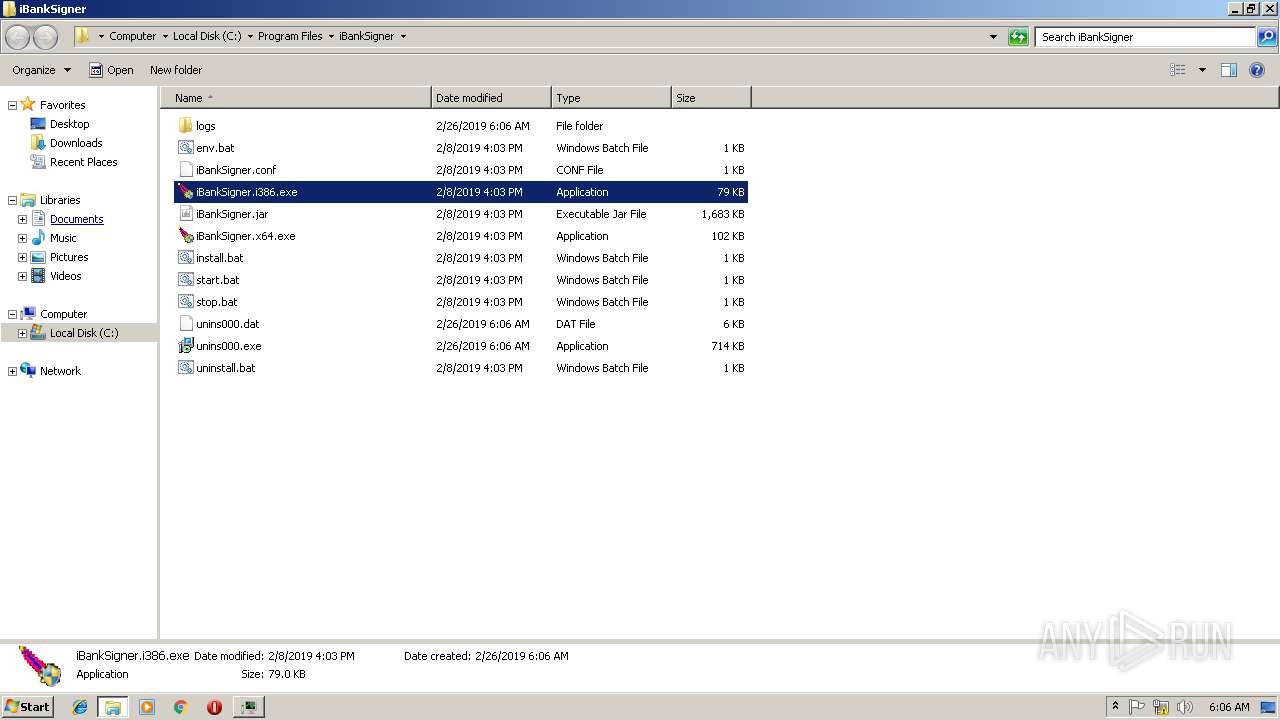
Task: Click the volume speaker tray icon
Action: (x=1185, y=707)
